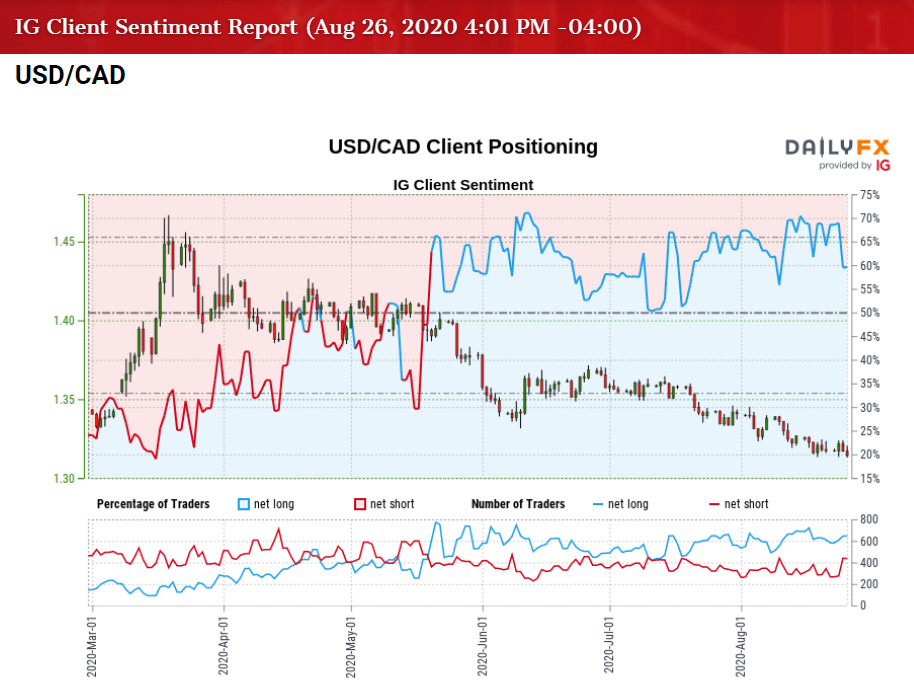Image resolution: width=914 pixels, height=694 pixels.
Task: Click the 1.40 price axis label
Action: (x=64, y=320)
